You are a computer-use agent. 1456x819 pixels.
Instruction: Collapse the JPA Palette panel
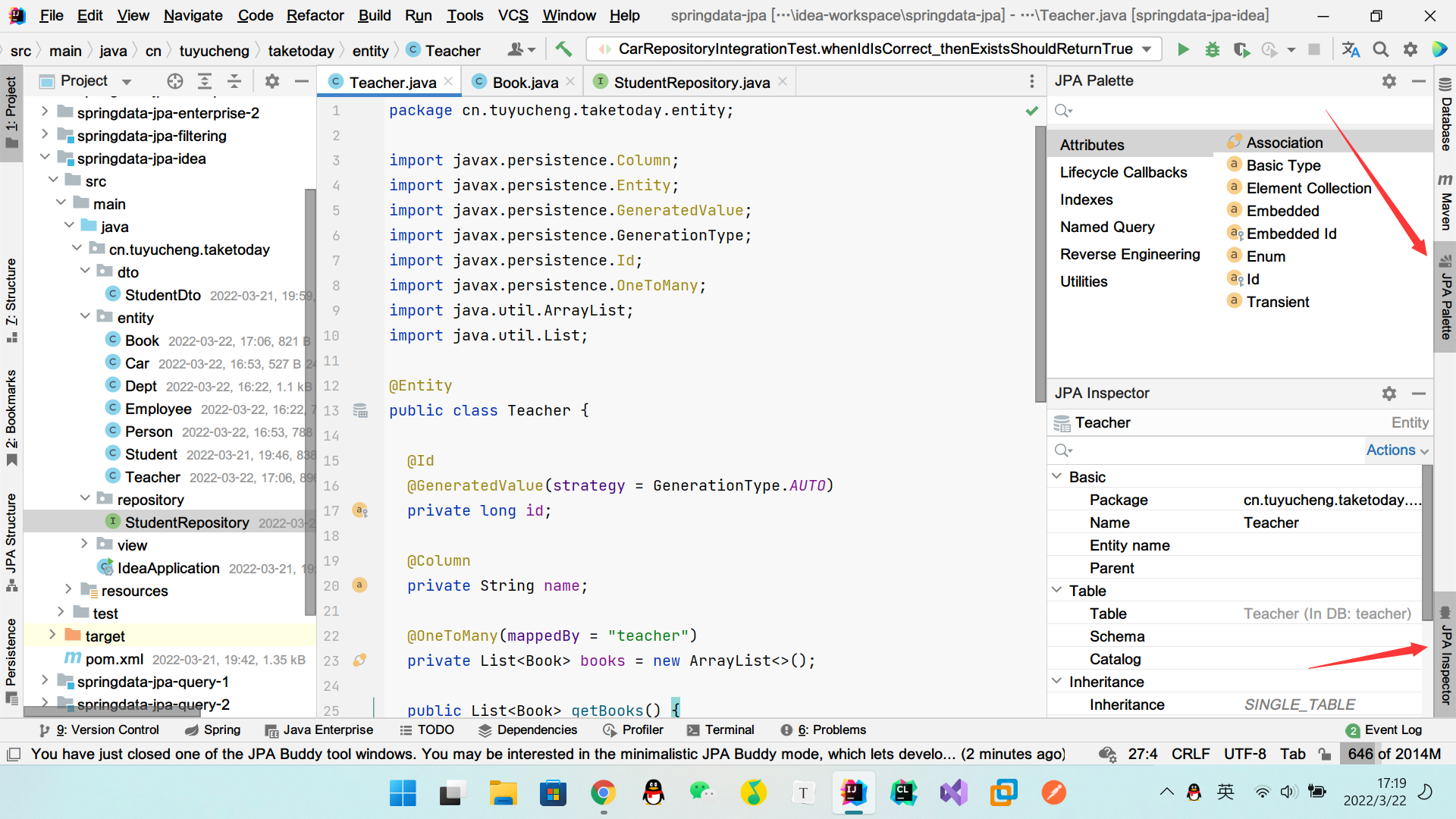point(1420,81)
